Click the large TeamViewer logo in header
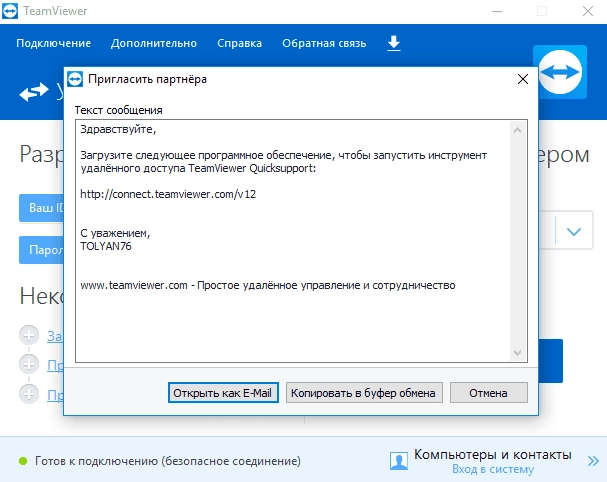 click(560, 72)
